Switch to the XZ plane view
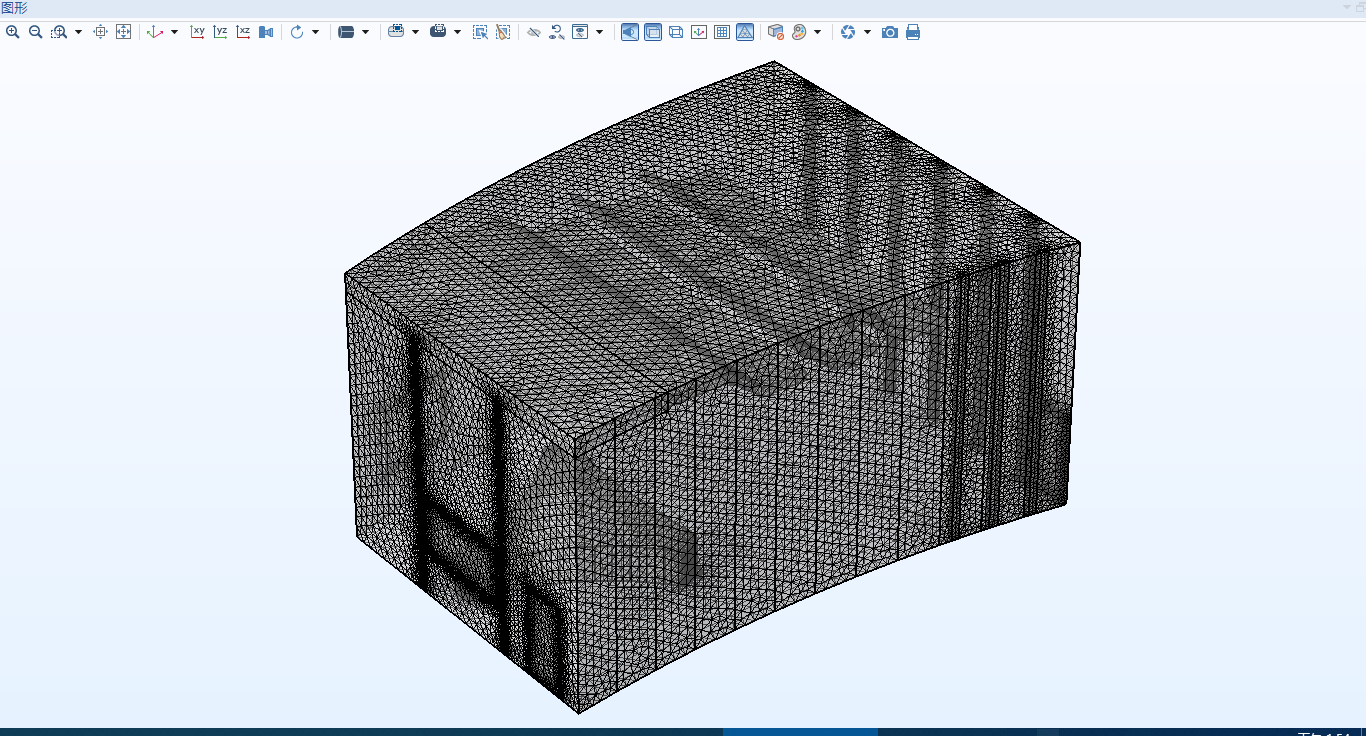1366x736 pixels. pyautogui.click(x=243, y=32)
